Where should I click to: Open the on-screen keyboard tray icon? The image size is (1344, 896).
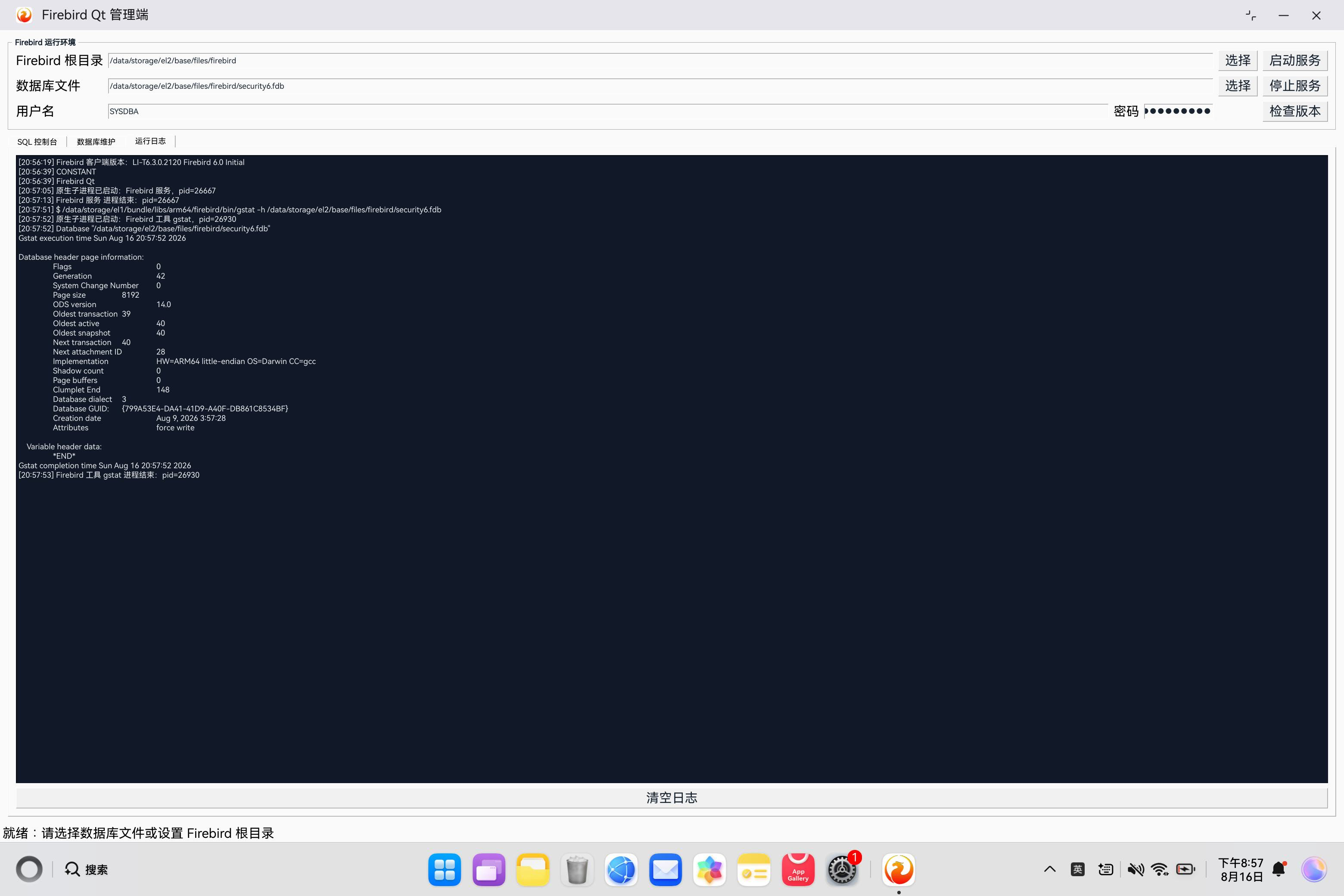pyautogui.click(x=1106, y=870)
